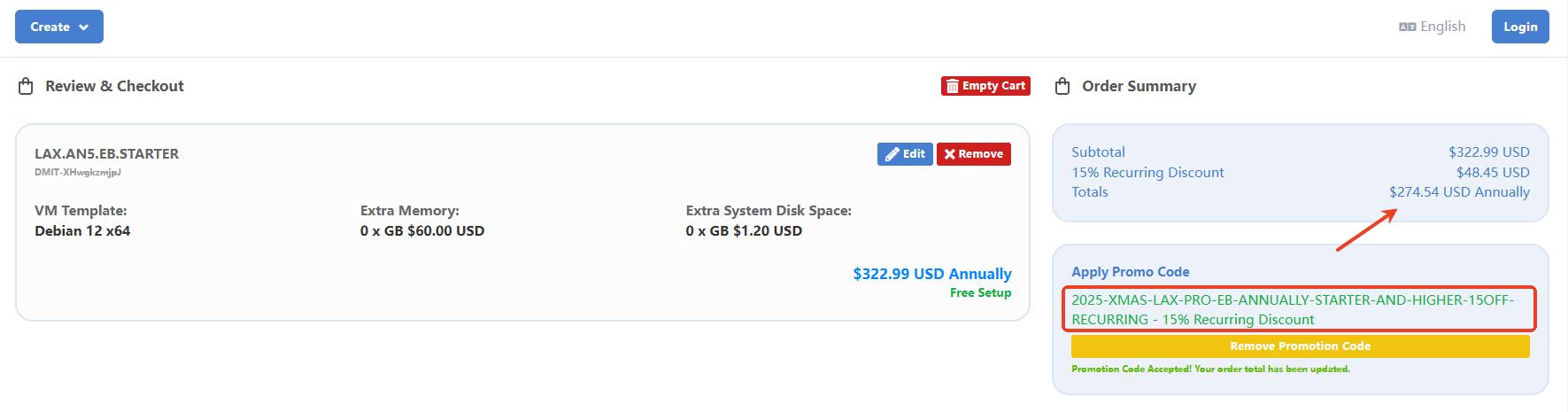
Task: Open the Create dropdown menu
Action: point(58,27)
